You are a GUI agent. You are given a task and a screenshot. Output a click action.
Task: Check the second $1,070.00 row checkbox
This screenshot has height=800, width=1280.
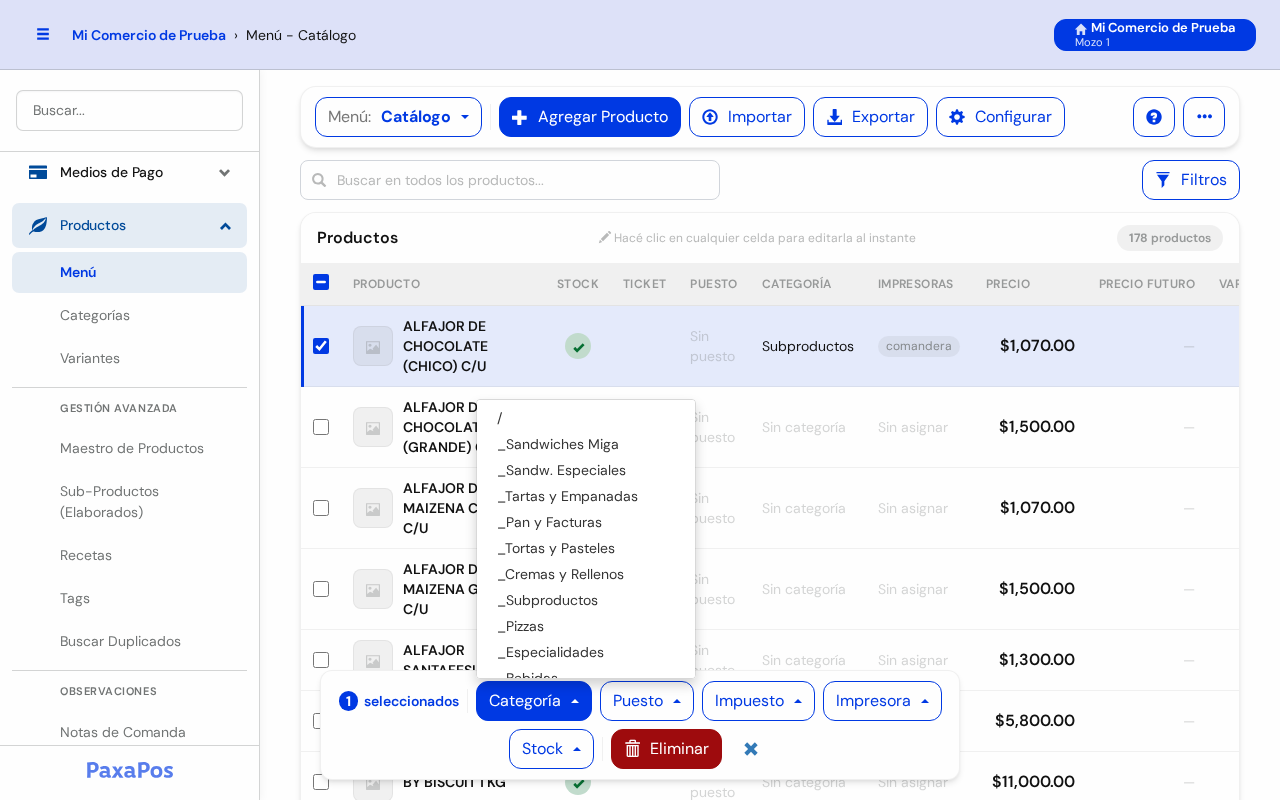click(321, 508)
